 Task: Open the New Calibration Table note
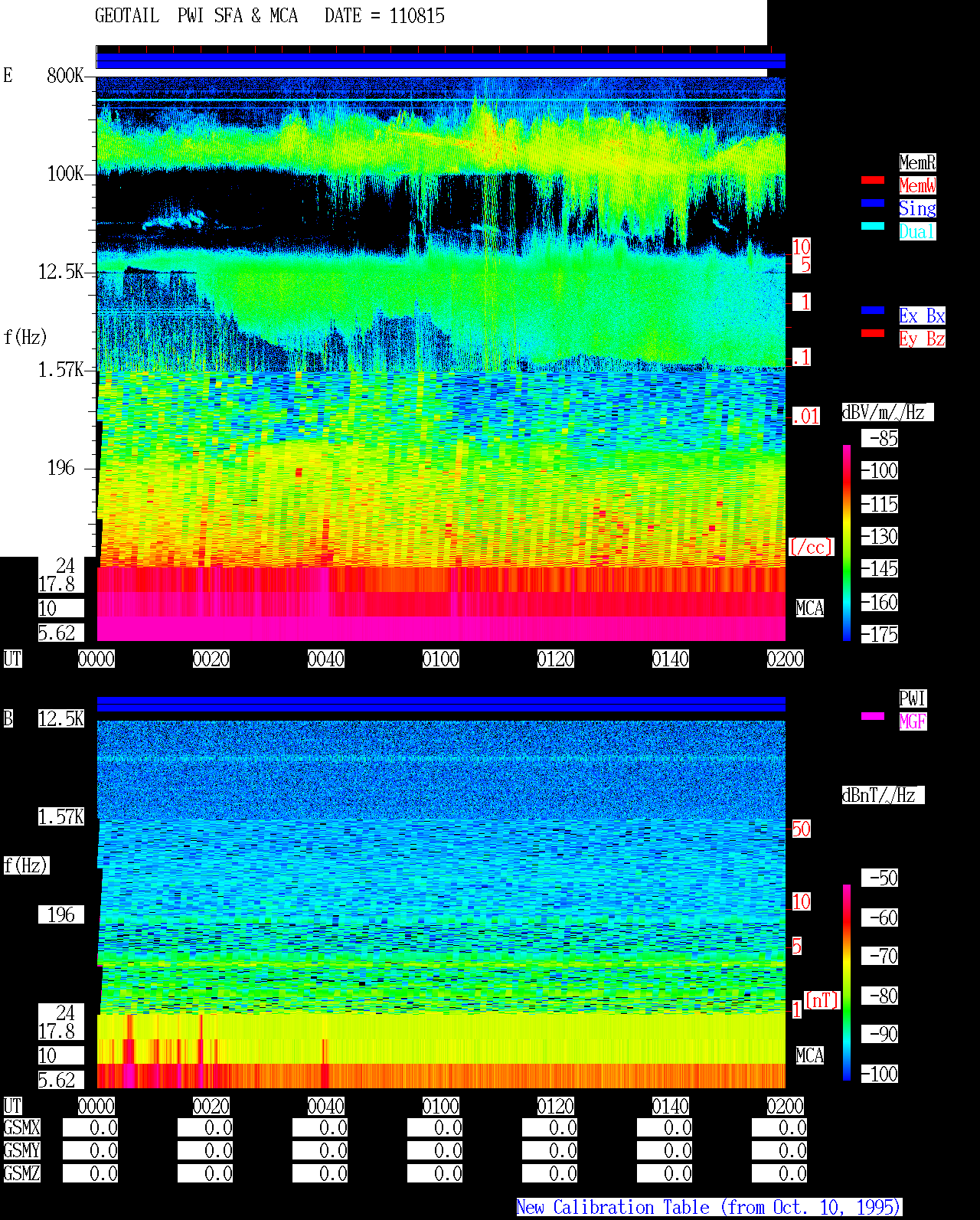[x=709, y=1207]
